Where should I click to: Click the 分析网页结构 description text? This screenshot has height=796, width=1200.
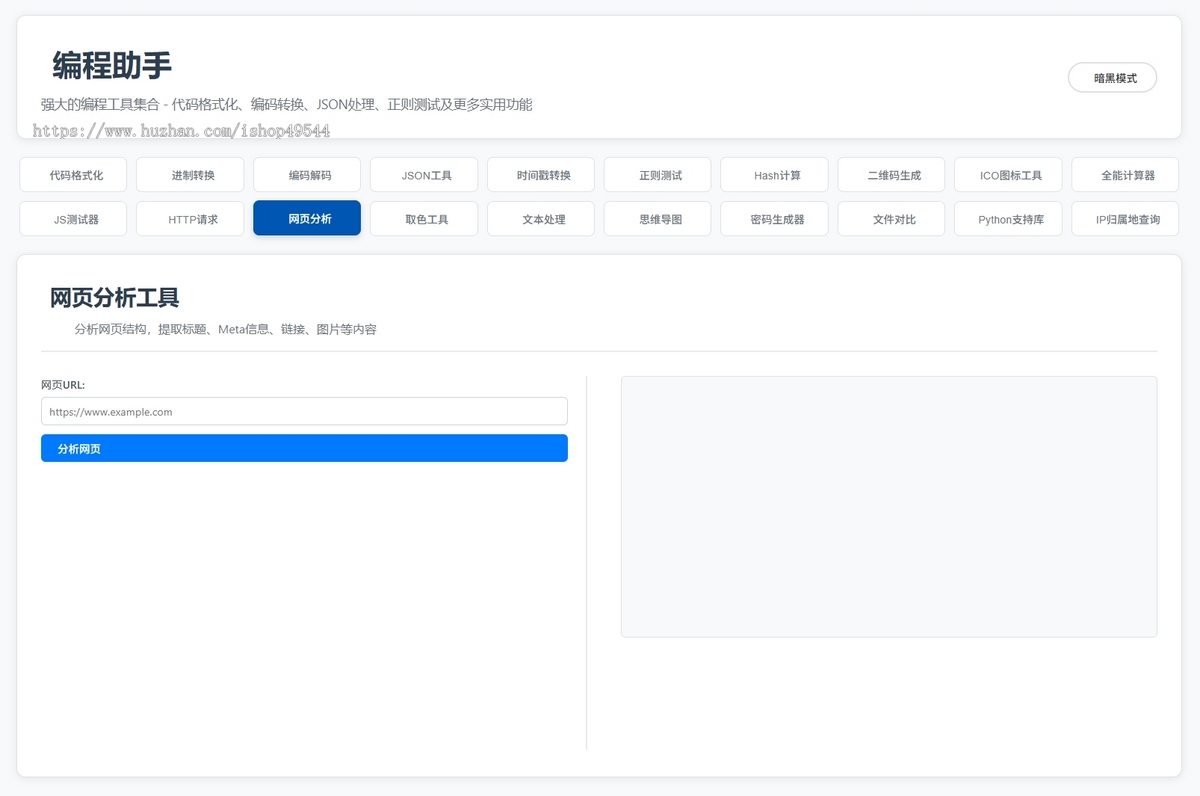(225, 329)
